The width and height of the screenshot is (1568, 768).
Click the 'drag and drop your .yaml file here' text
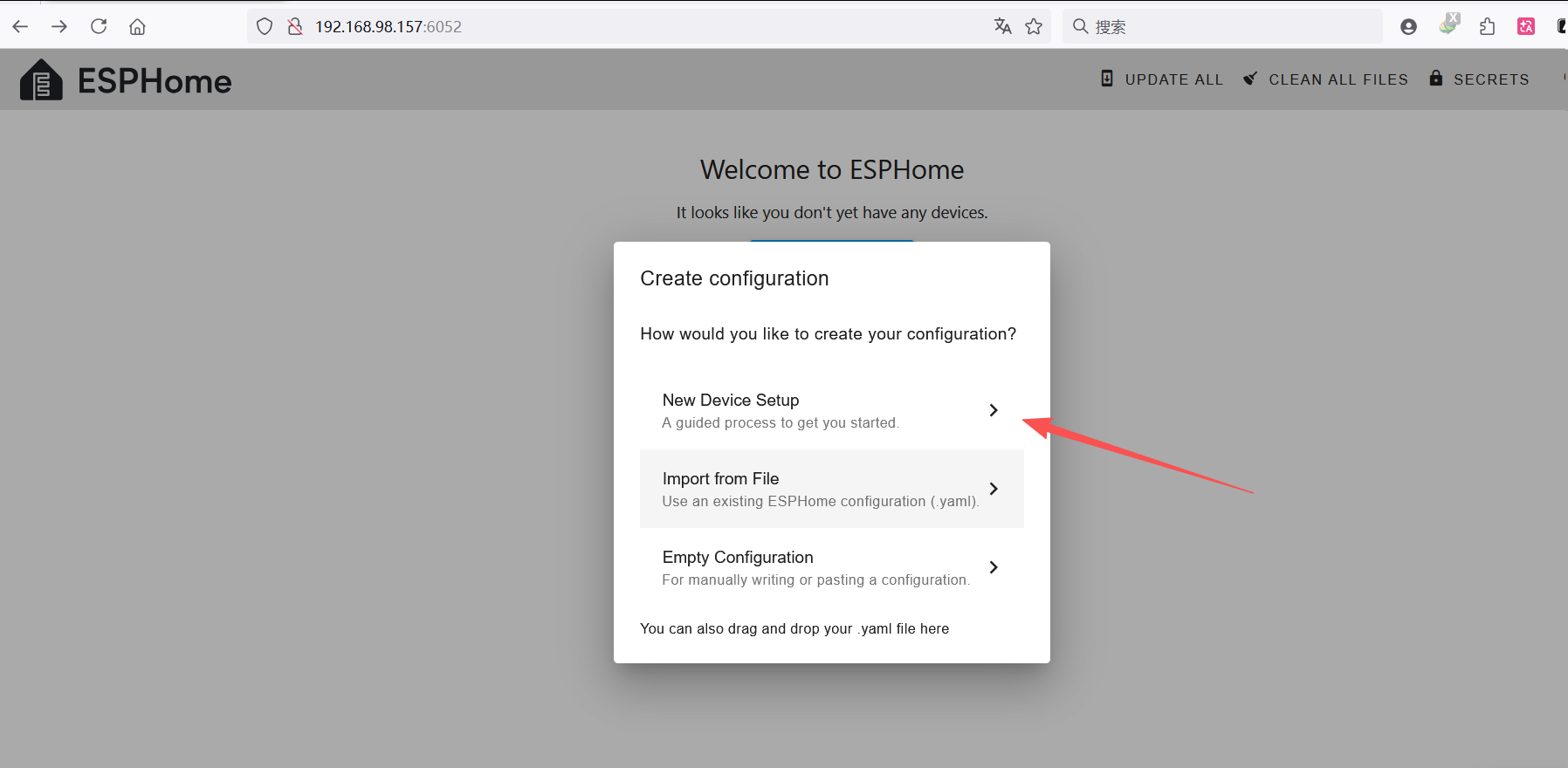coord(838,628)
